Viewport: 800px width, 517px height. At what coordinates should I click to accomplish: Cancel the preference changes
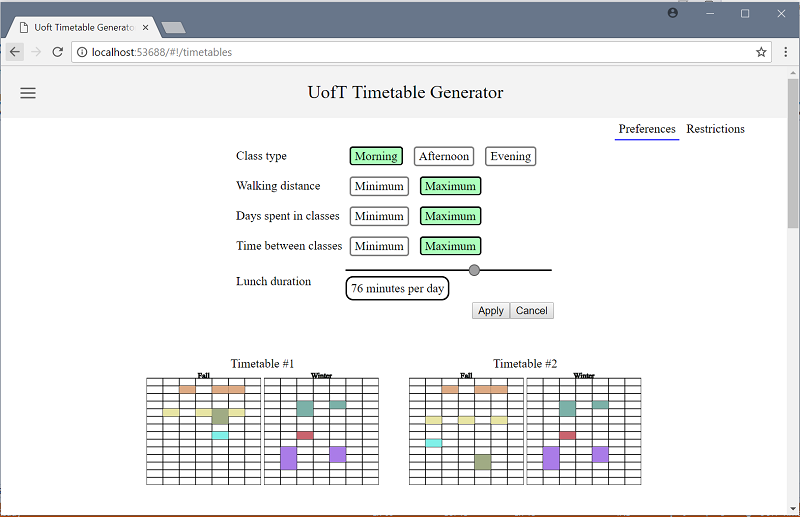532,310
